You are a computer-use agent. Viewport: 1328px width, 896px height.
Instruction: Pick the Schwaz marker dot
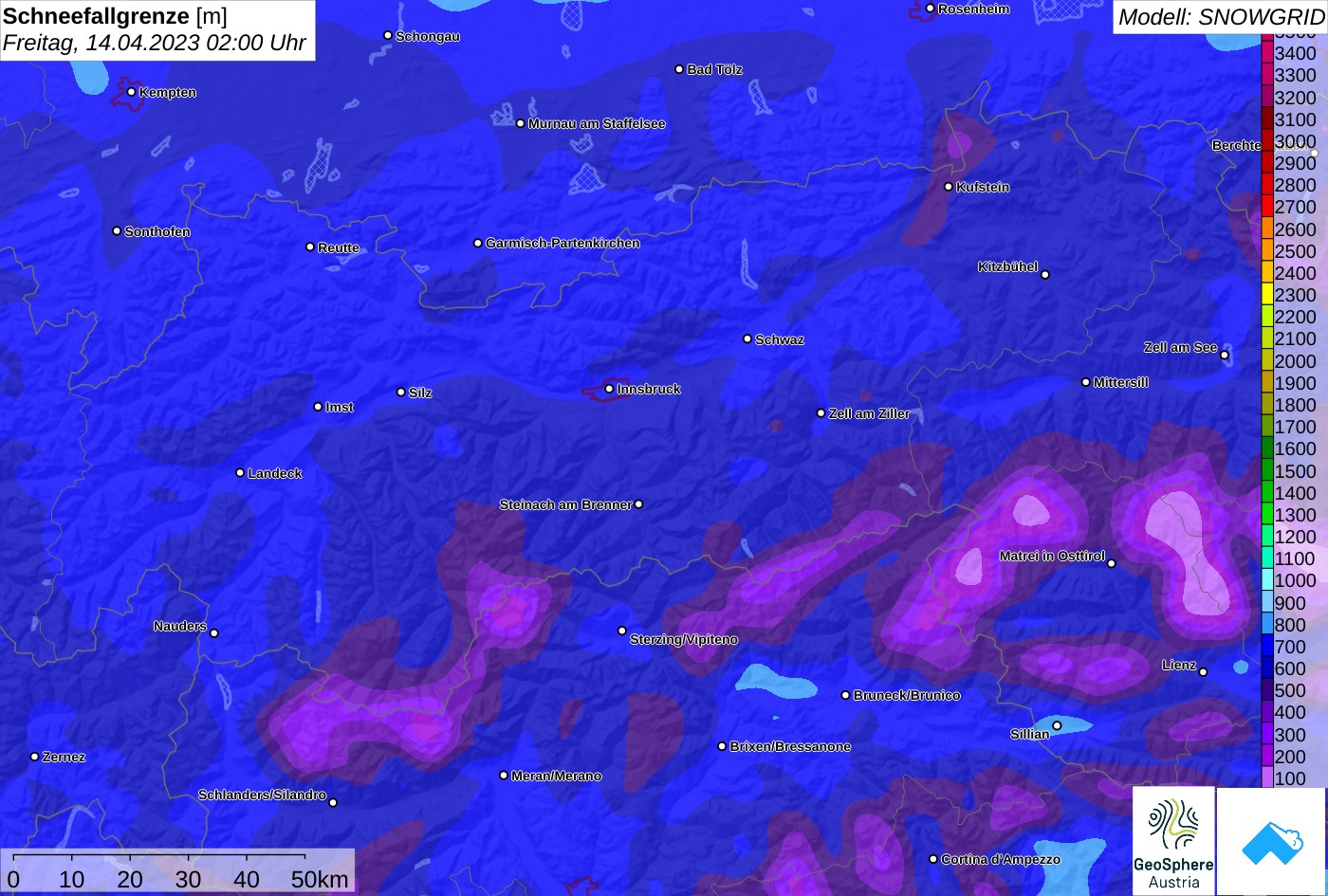747,338
